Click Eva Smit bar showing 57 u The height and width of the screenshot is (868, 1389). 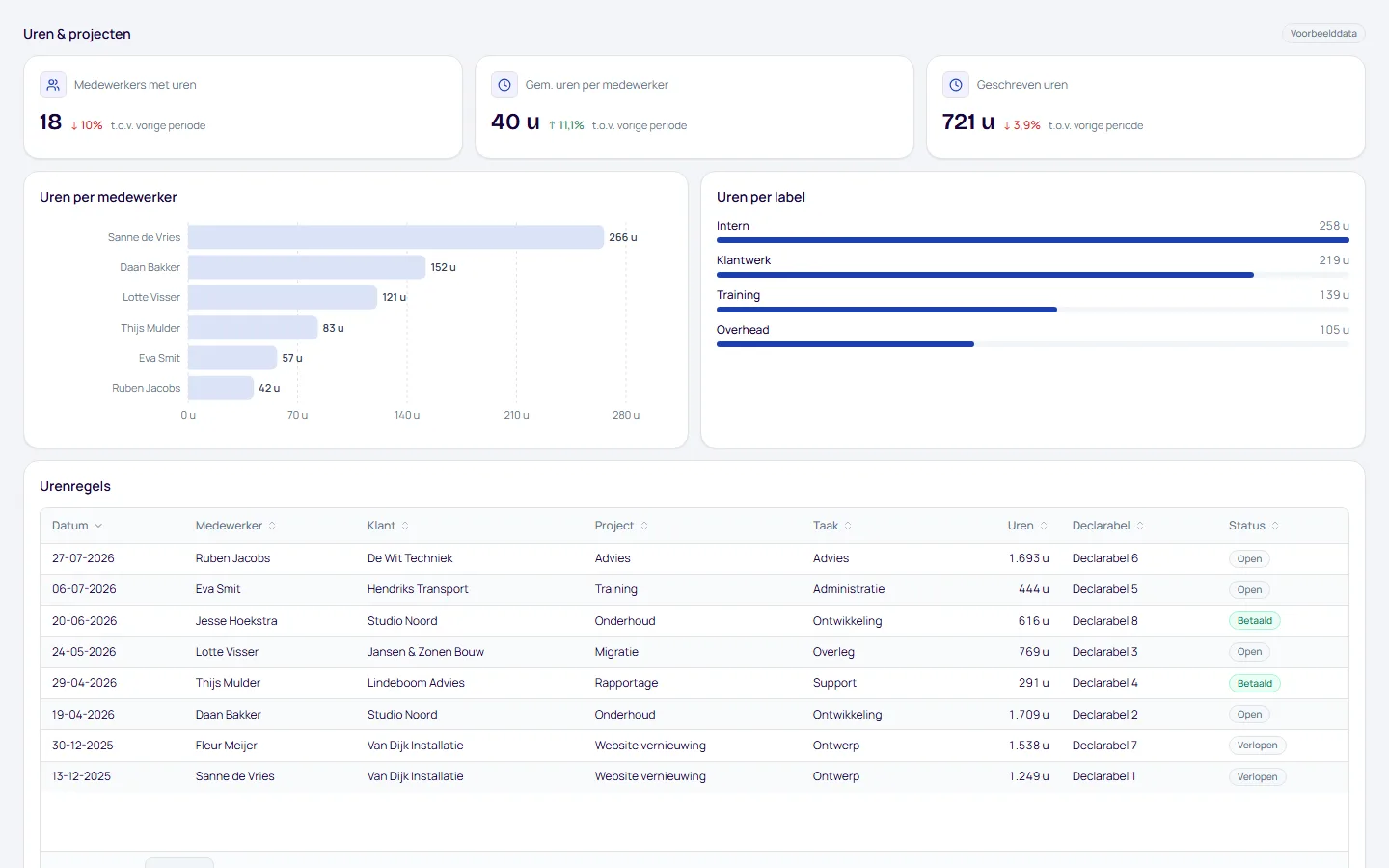[232, 358]
